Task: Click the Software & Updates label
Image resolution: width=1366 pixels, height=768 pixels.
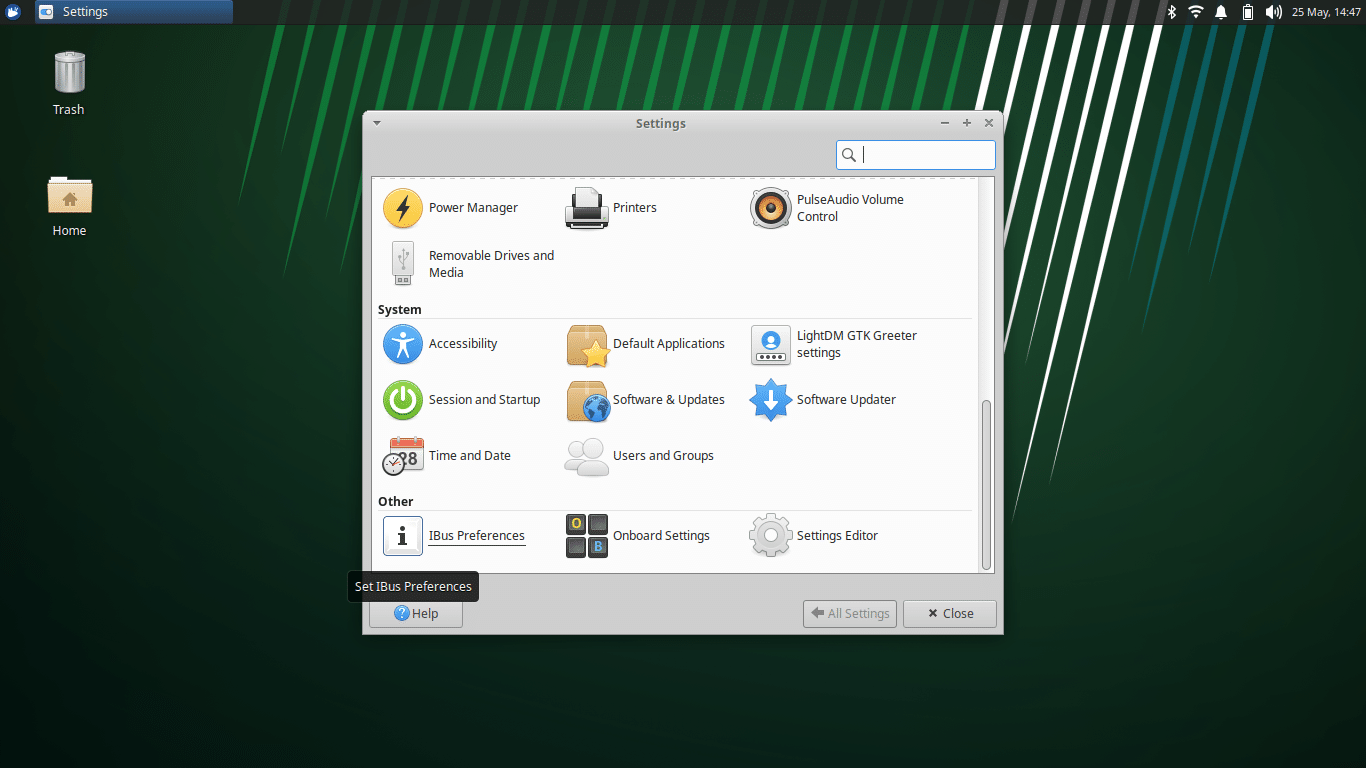Action: coord(669,400)
